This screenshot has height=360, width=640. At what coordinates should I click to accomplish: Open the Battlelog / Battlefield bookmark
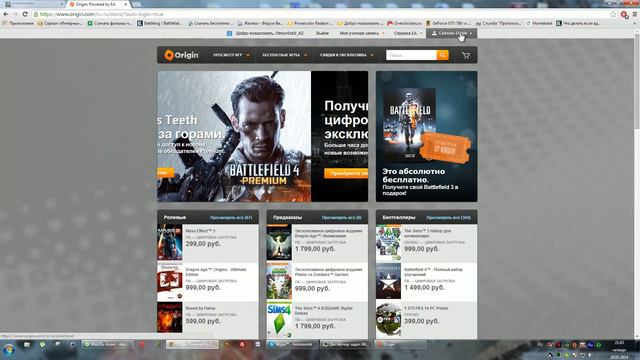click(x=160, y=23)
